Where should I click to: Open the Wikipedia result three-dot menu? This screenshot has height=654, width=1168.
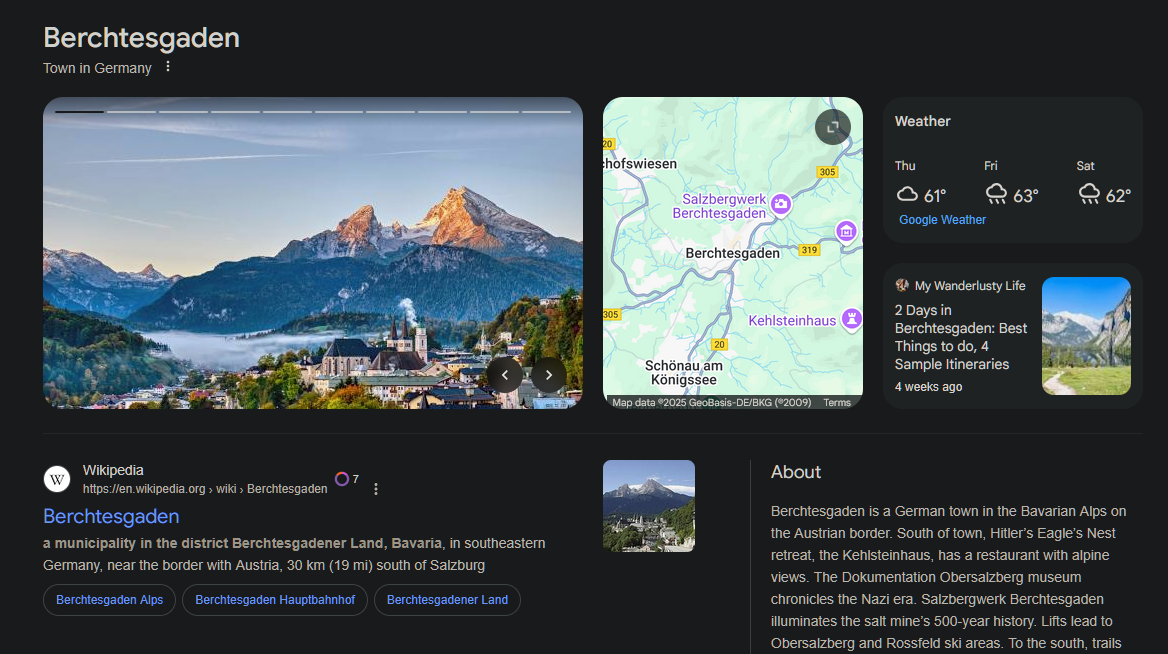tap(375, 489)
